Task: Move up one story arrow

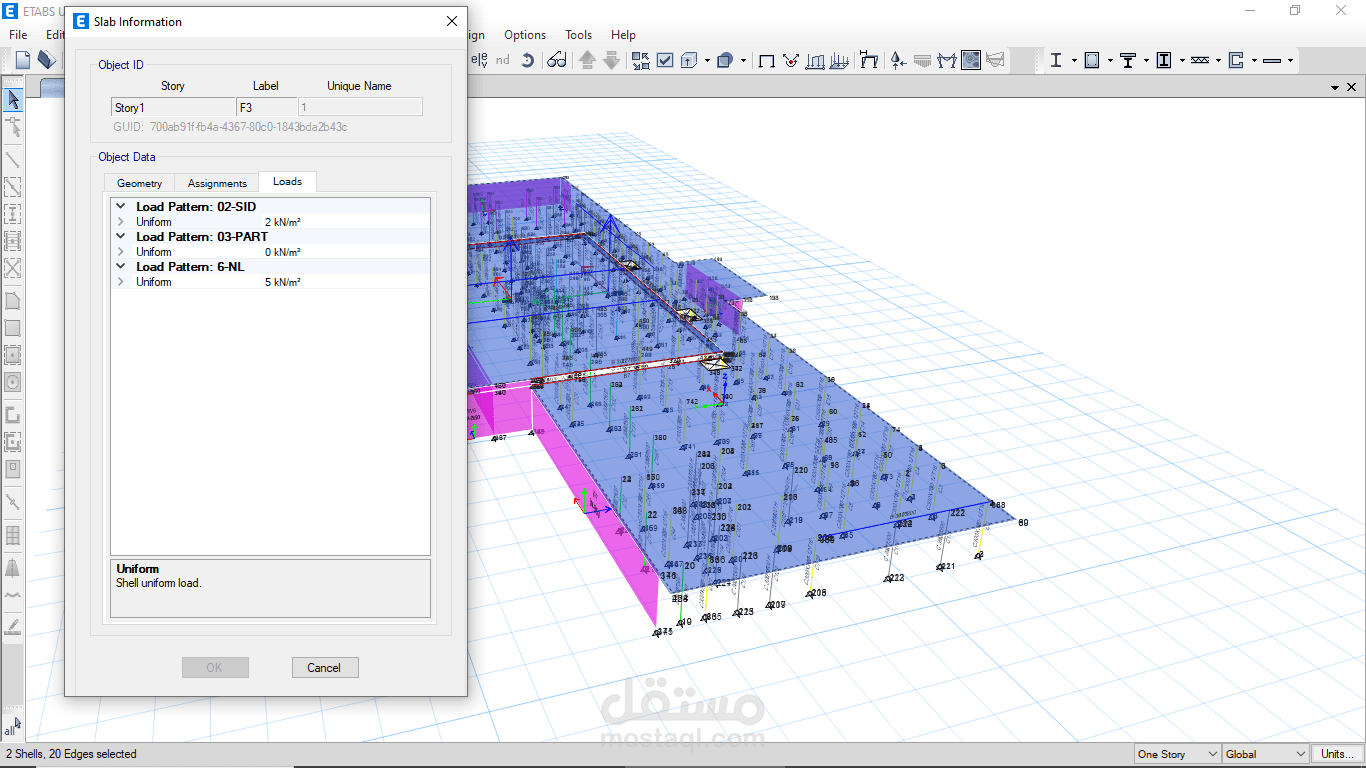Action: pyautogui.click(x=587, y=60)
